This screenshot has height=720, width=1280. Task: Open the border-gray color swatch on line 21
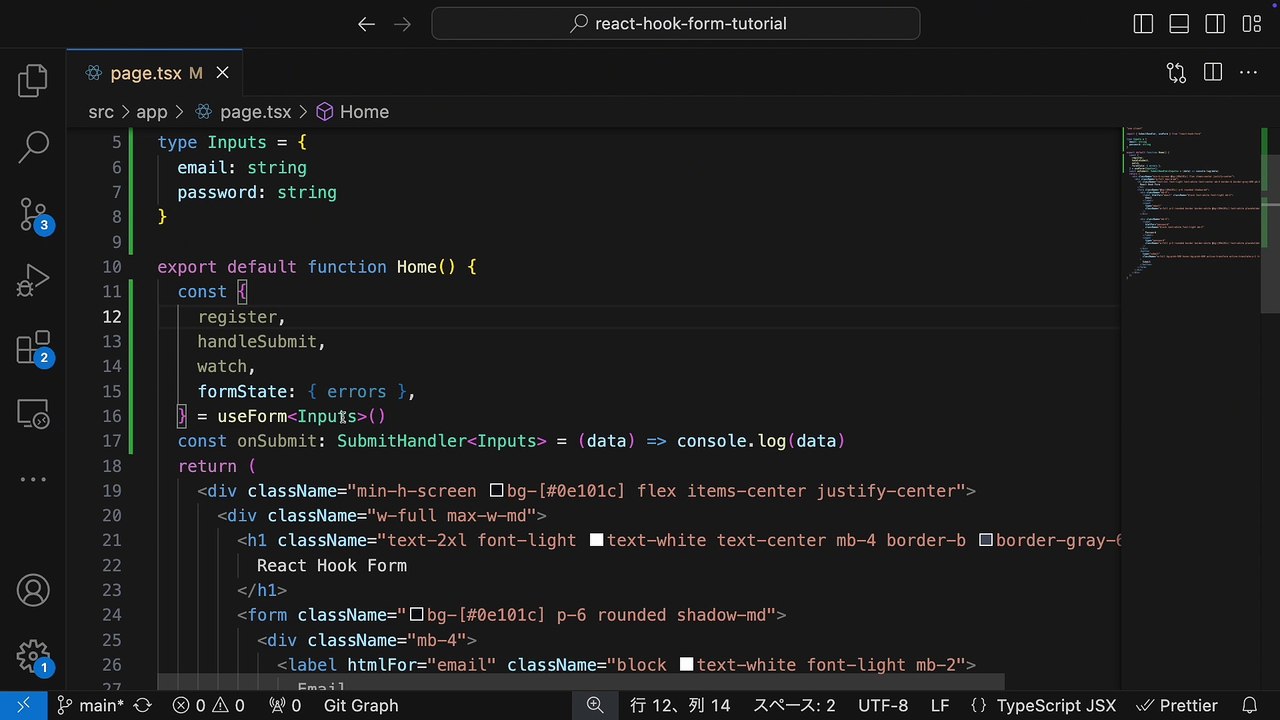click(x=985, y=540)
